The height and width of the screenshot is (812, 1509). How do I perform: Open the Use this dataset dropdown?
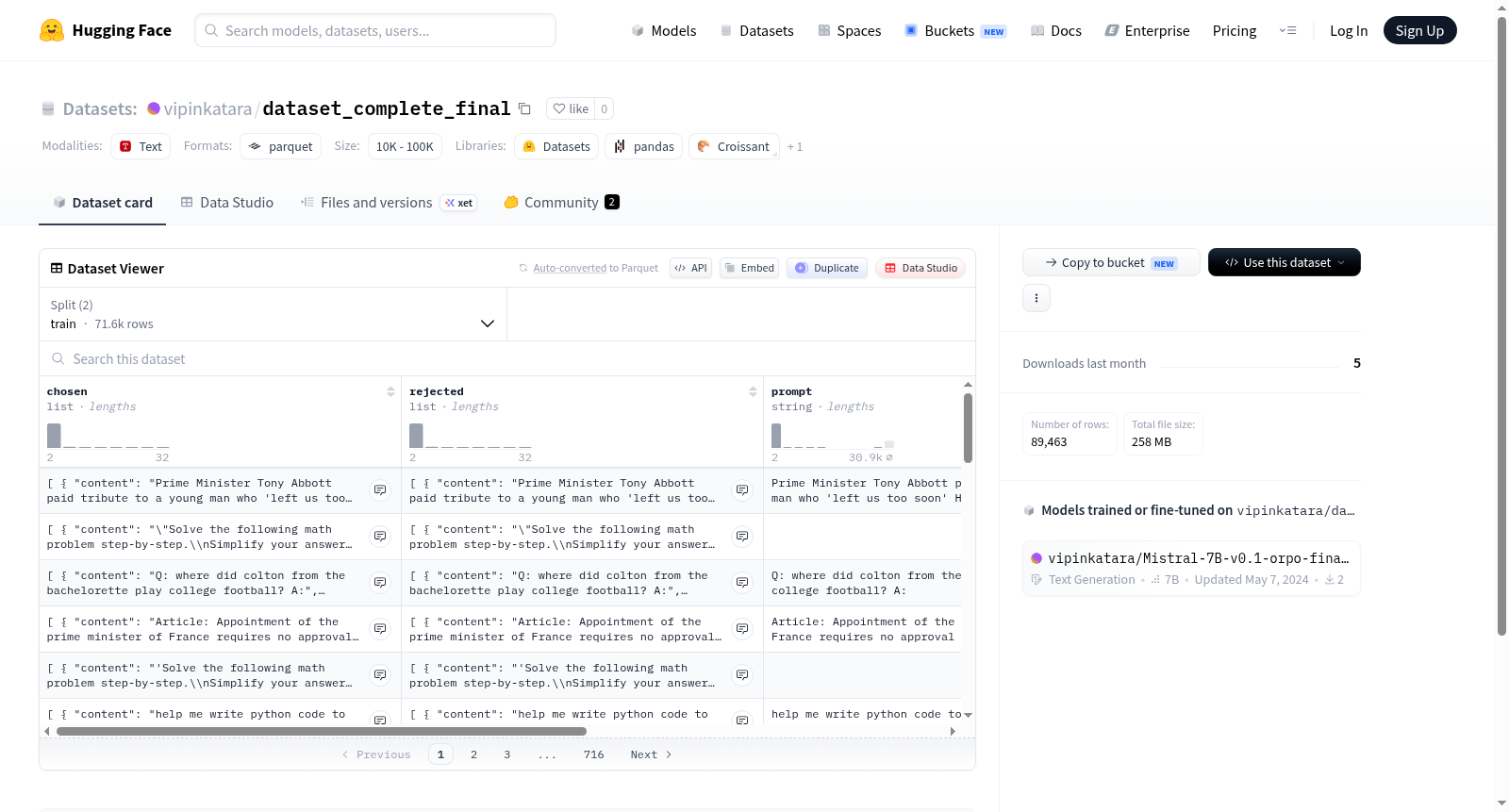coord(1285,262)
